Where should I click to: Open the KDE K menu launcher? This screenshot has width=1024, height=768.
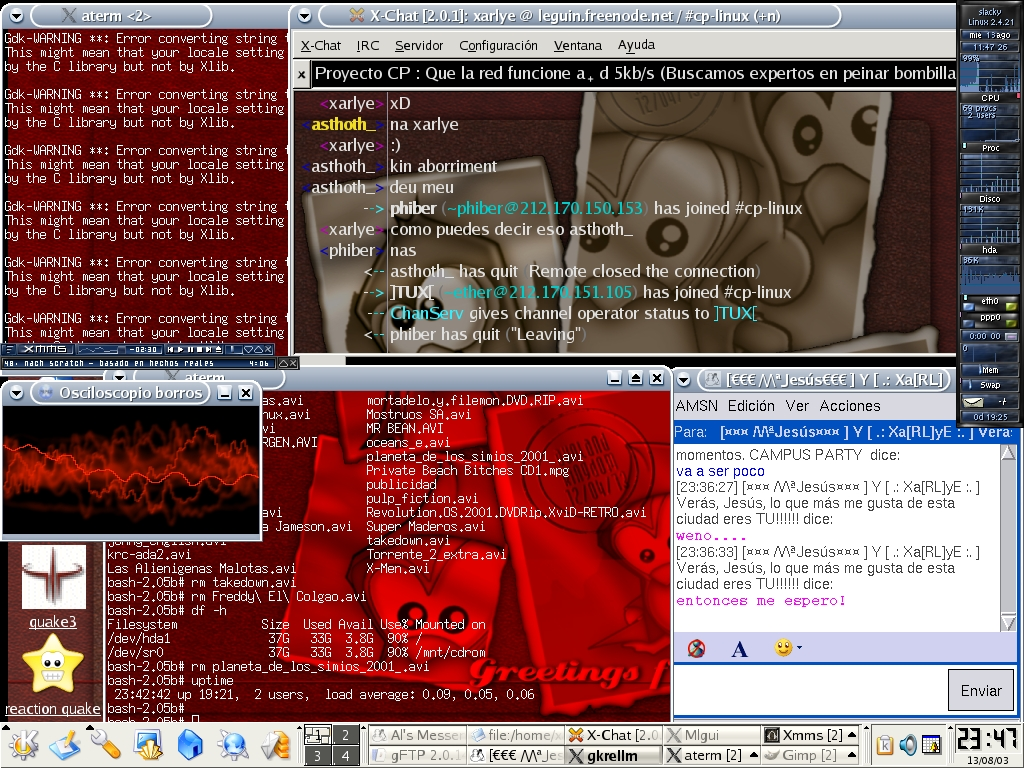pyautogui.click(x=23, y=744)
